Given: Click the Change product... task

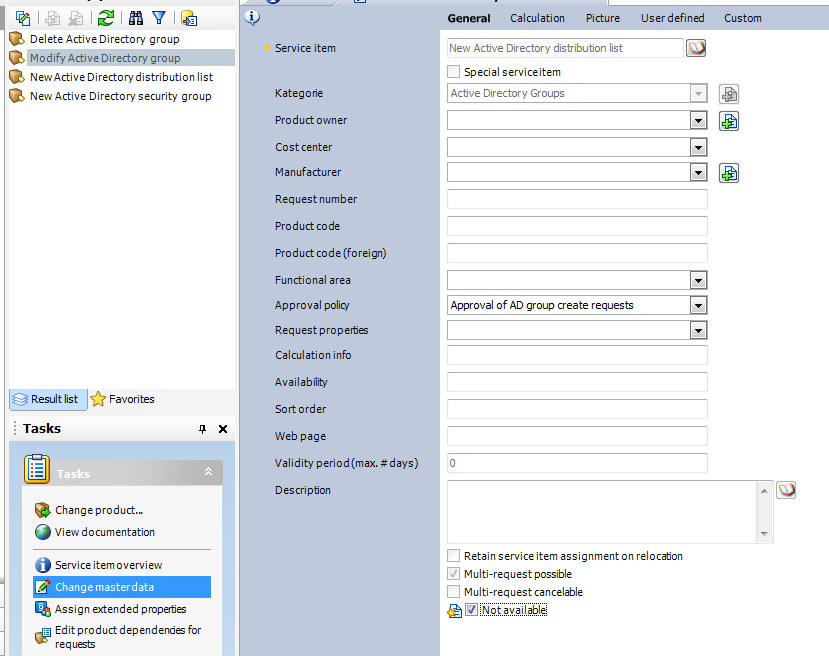Looking at the screenshot, I should coord(99,510).
